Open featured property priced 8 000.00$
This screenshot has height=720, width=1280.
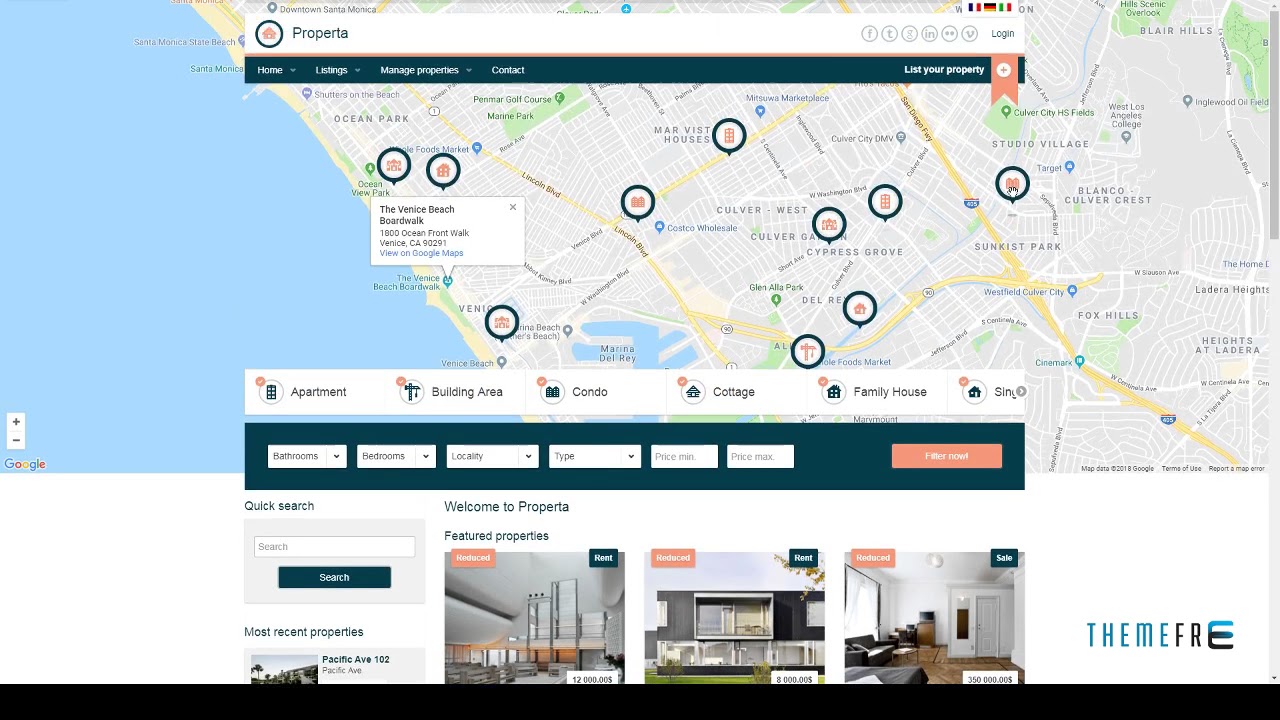coord(734,618)
